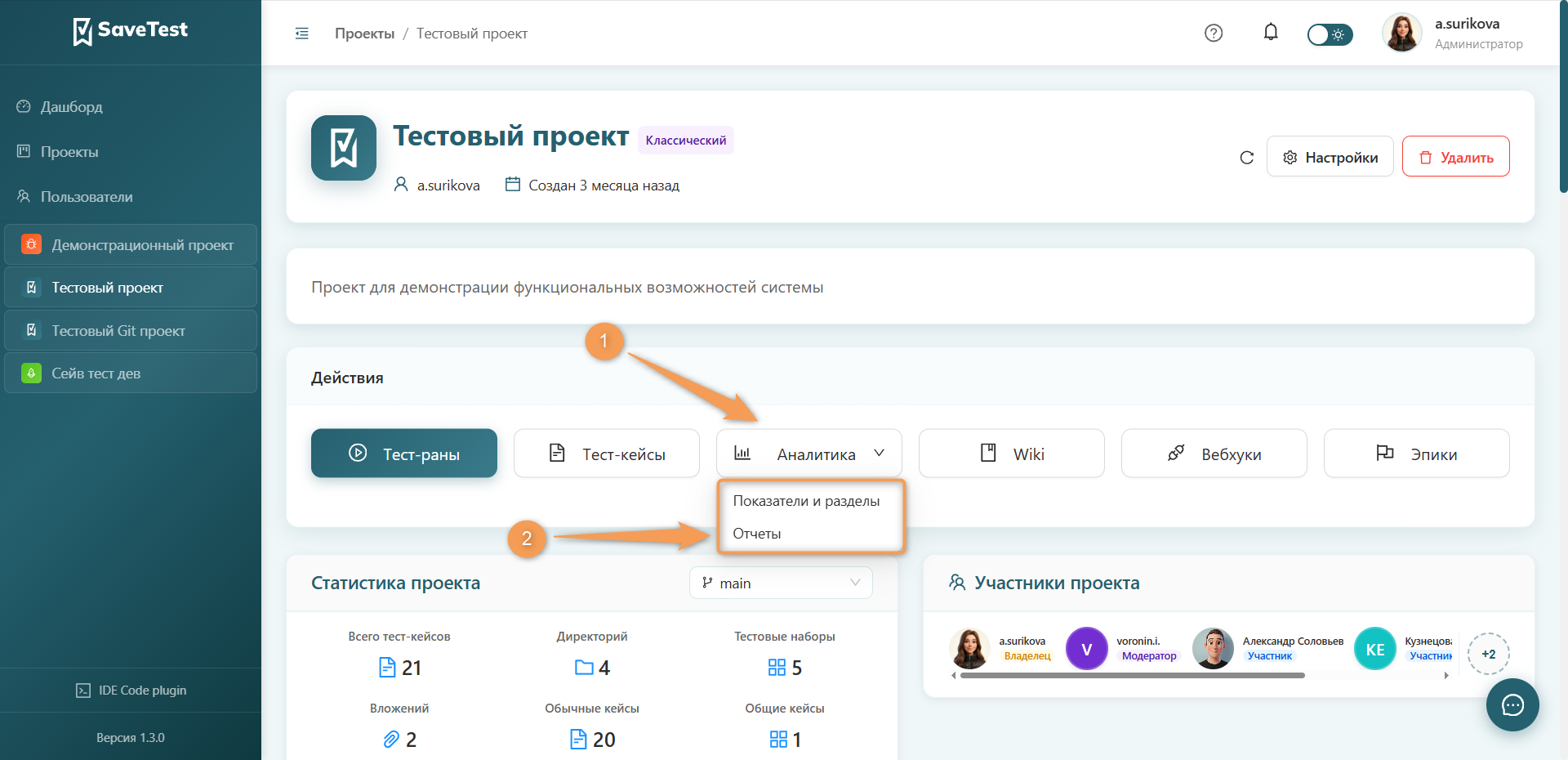Open Тест-раны
Screen dimensions: 1568x760
tap(404, 454)
